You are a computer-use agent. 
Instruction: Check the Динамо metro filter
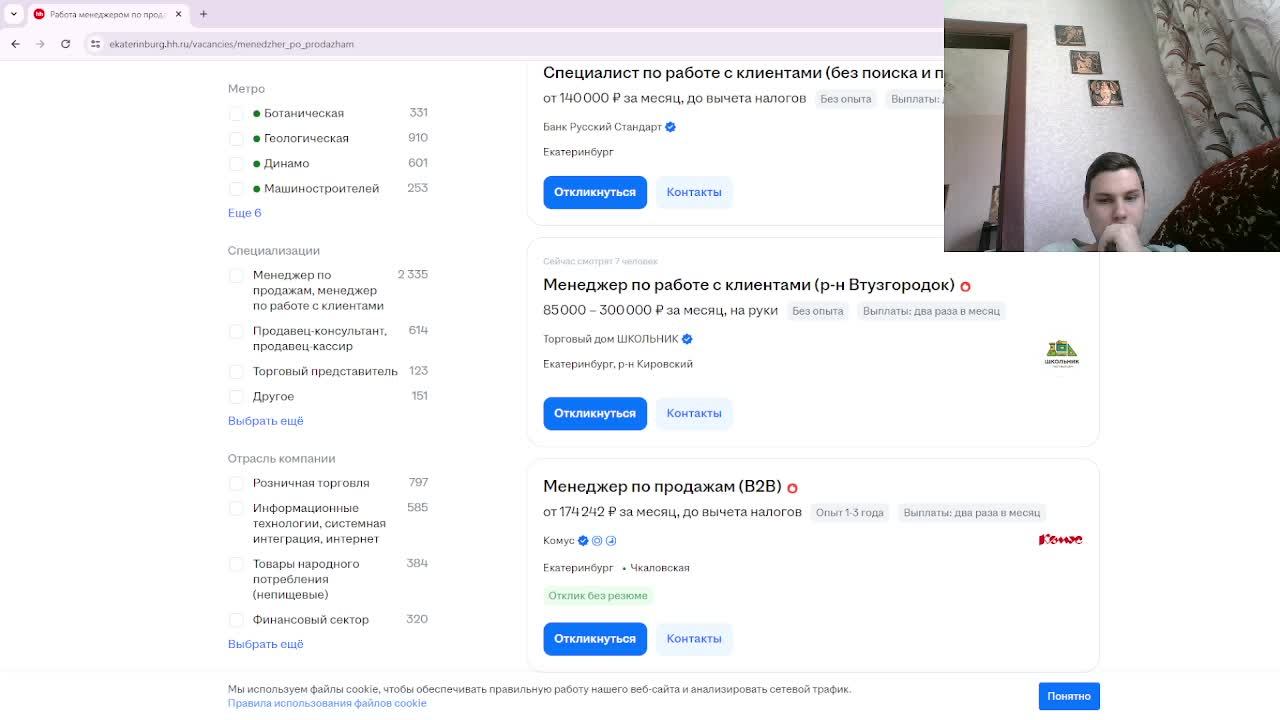point(236,164)
